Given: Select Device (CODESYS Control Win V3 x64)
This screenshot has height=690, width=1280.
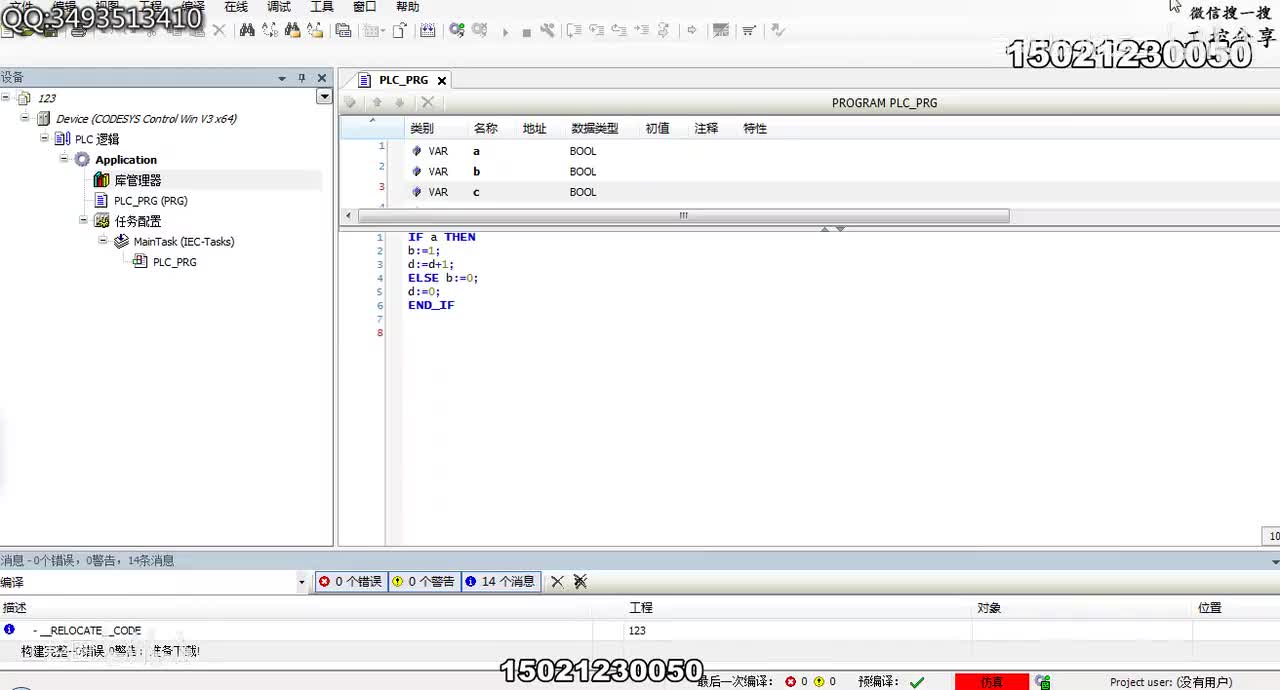Looking at the screenshot, I should 146,118.
